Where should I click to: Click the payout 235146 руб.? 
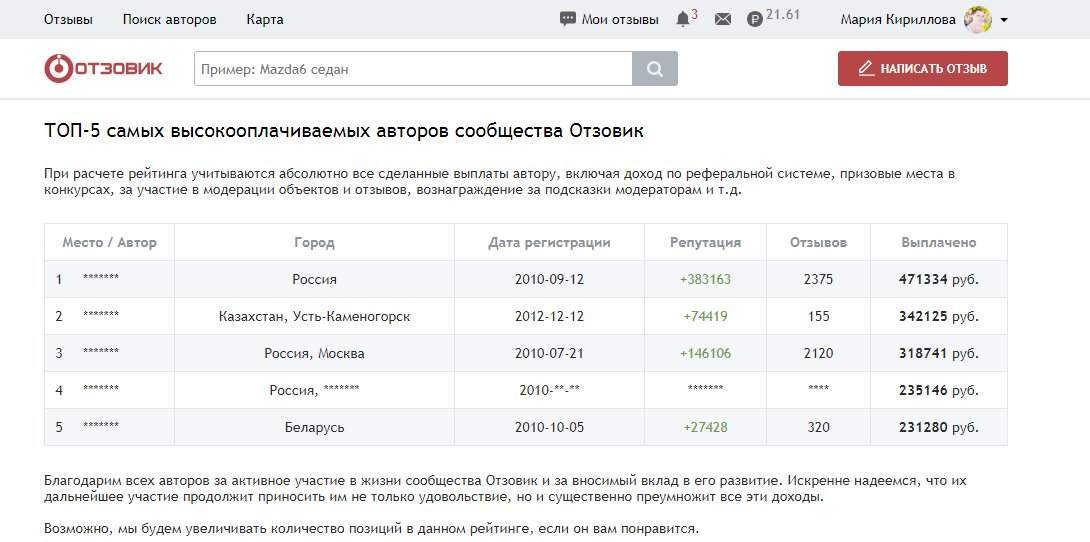coord(938,390)
